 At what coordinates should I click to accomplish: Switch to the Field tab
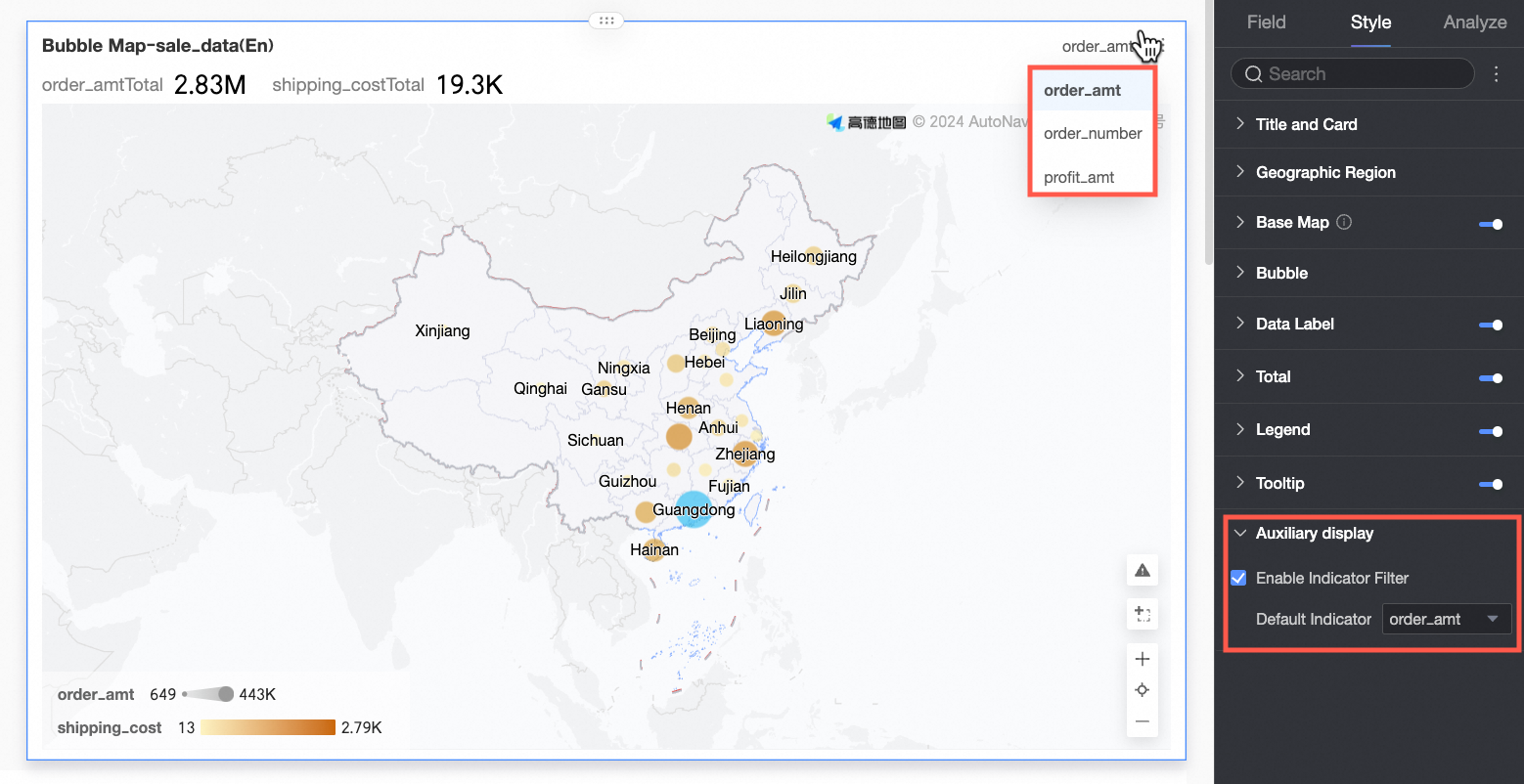(x=1266, y=22)
